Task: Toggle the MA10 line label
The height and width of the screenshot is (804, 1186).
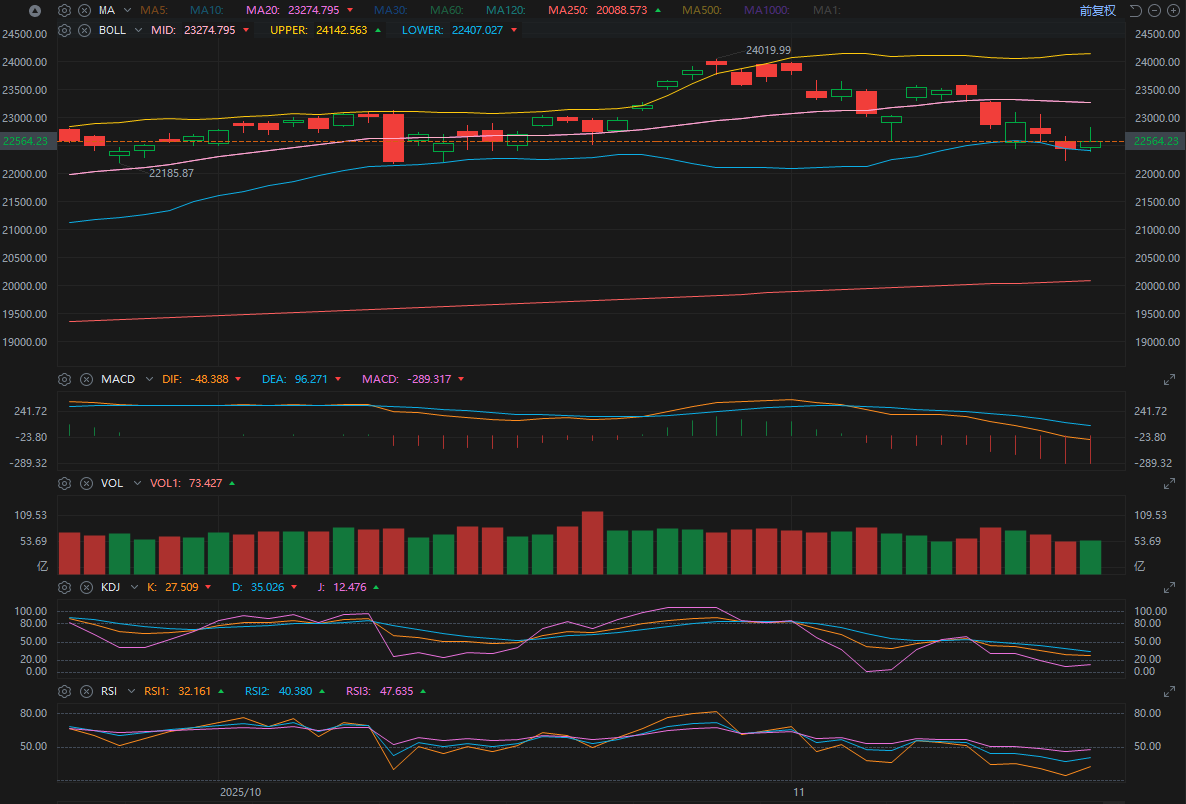Action: pyautogui.click(x=206, y=11)
